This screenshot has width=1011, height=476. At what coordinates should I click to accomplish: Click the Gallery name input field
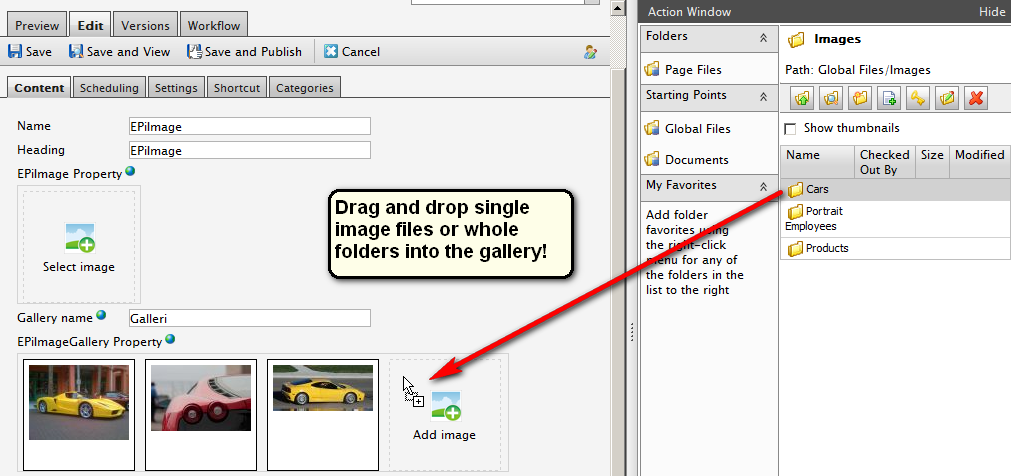[x=249, y=318]
